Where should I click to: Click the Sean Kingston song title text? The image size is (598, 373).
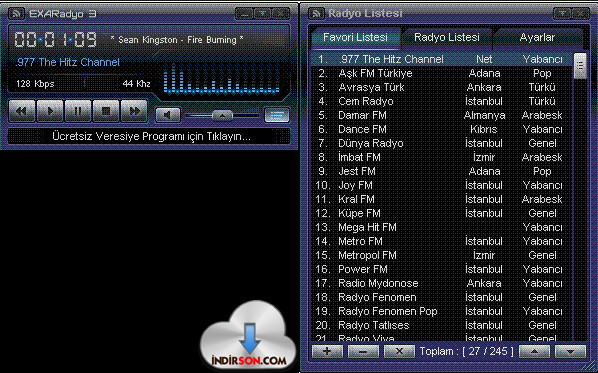point(177,40)
